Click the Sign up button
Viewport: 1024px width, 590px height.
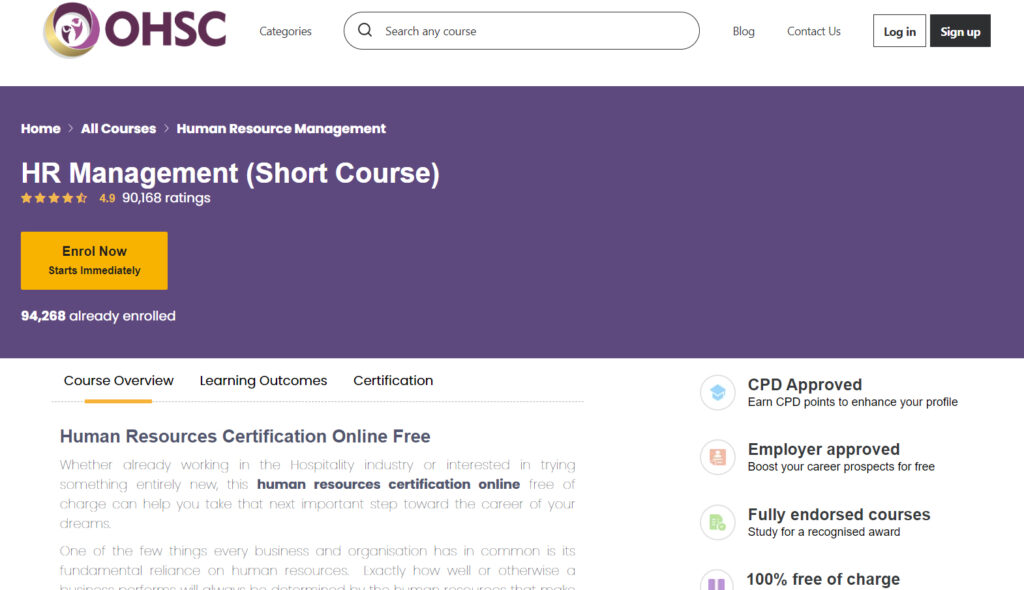tap(960, 31)
